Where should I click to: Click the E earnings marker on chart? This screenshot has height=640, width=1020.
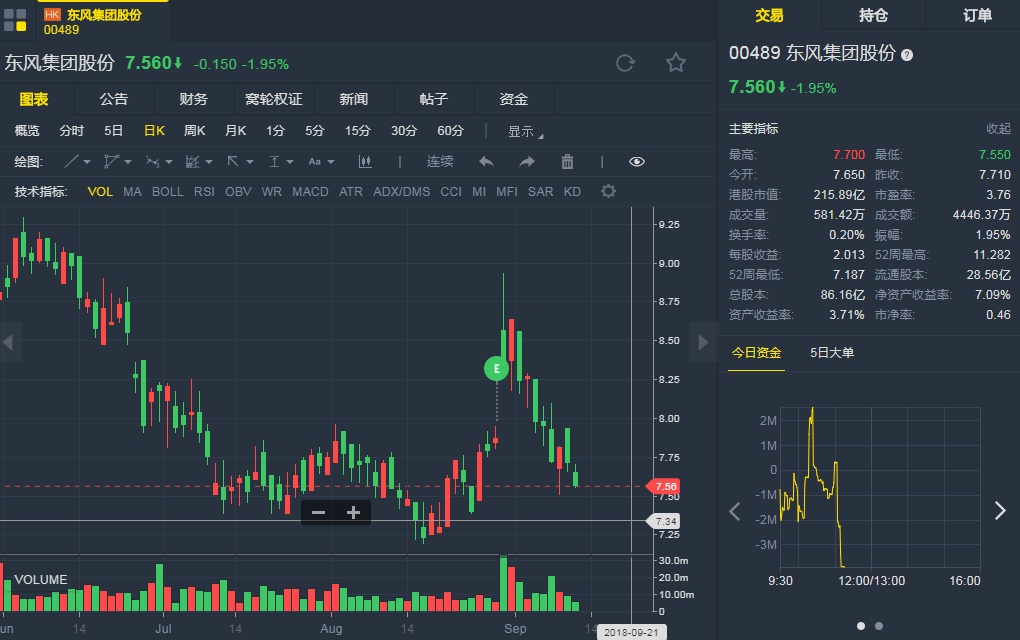496,368
